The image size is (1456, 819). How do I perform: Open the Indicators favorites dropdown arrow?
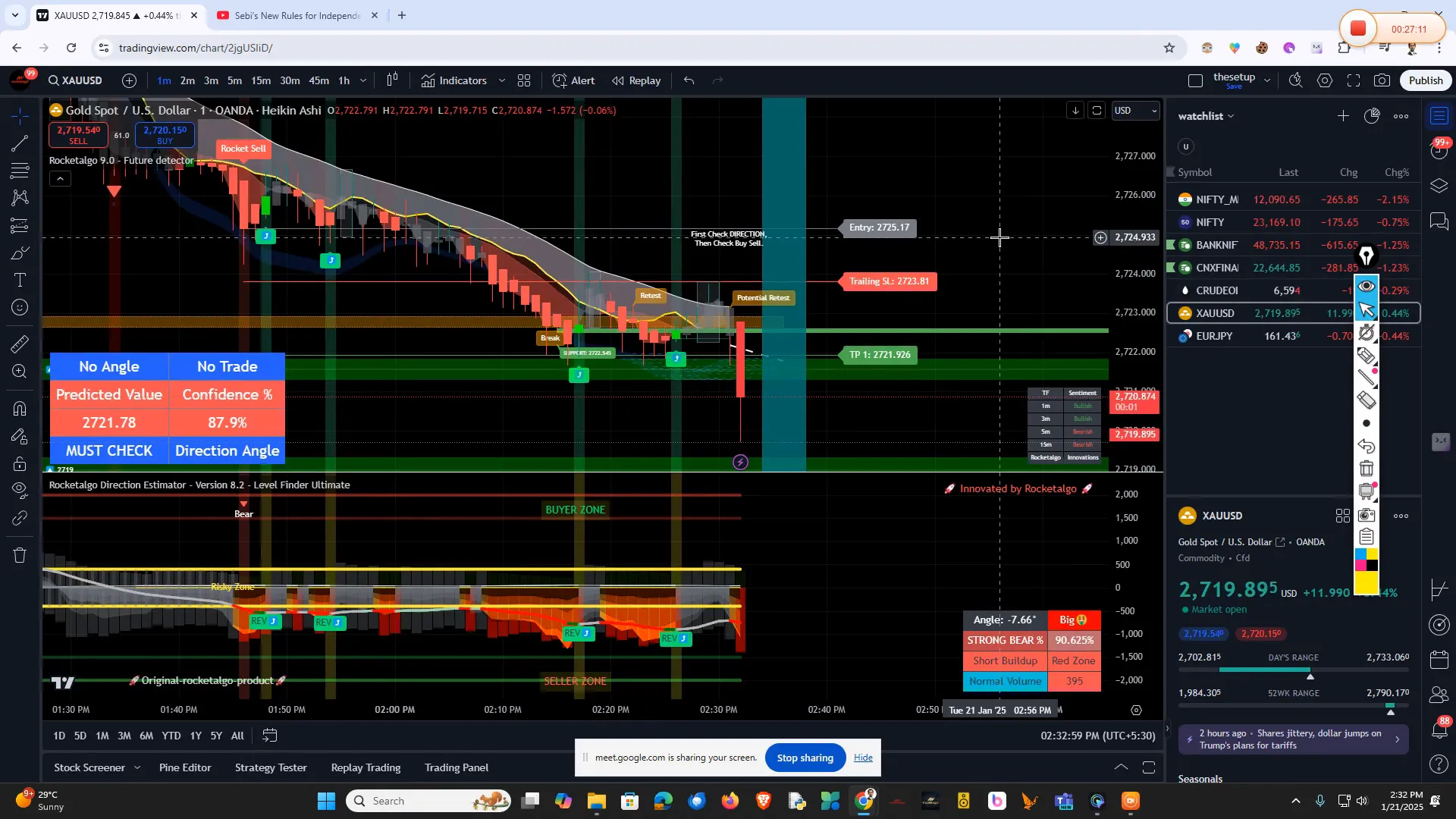click(x=501, y=80)
